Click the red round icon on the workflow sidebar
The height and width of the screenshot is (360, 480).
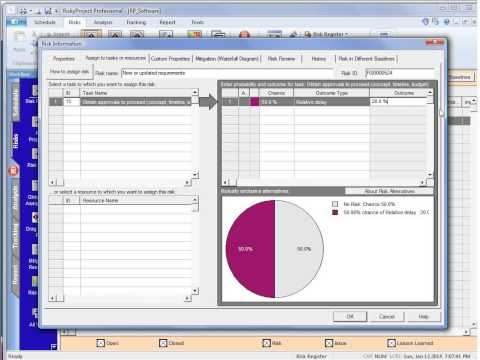tap(13, 171)
